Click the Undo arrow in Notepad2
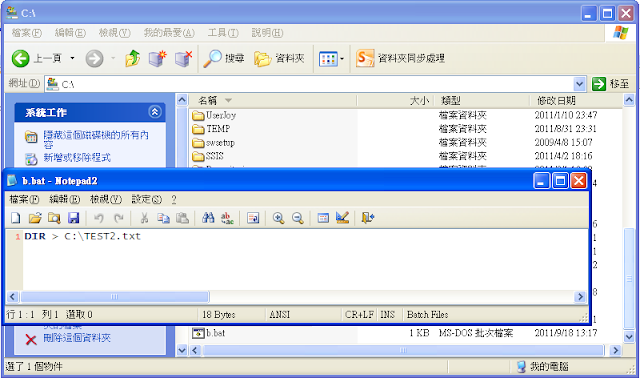Screen dimensions: 640x378 (x=99, y=218)
